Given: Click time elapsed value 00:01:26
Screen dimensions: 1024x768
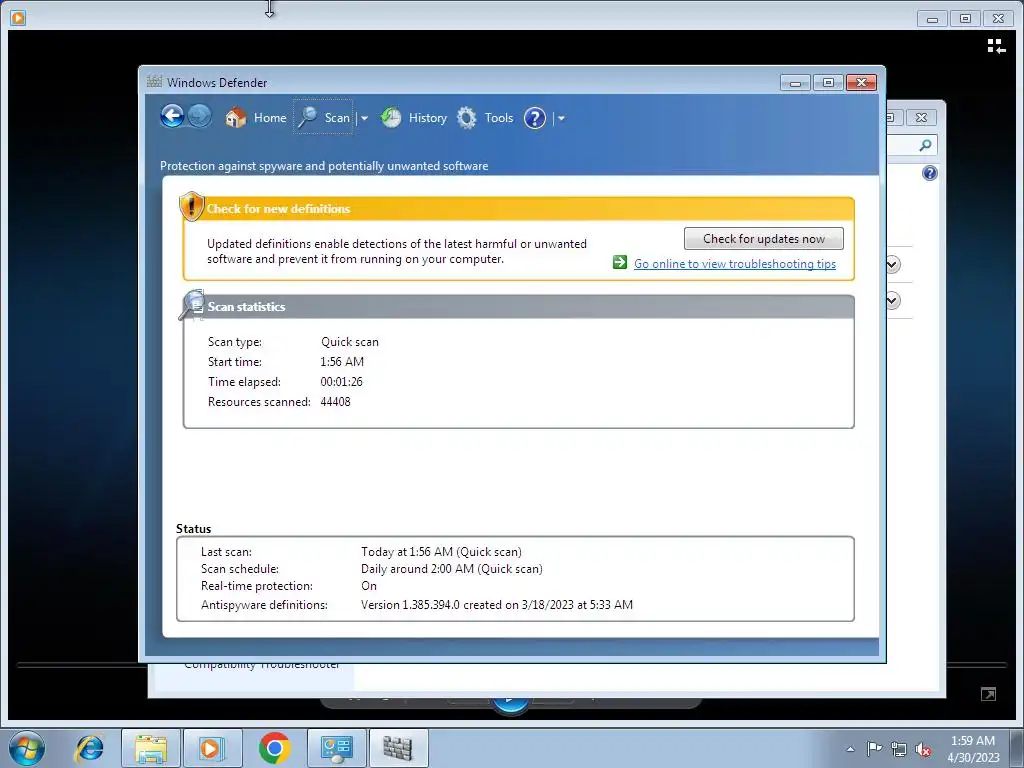Looking at the screenshot, I should 341,381.
